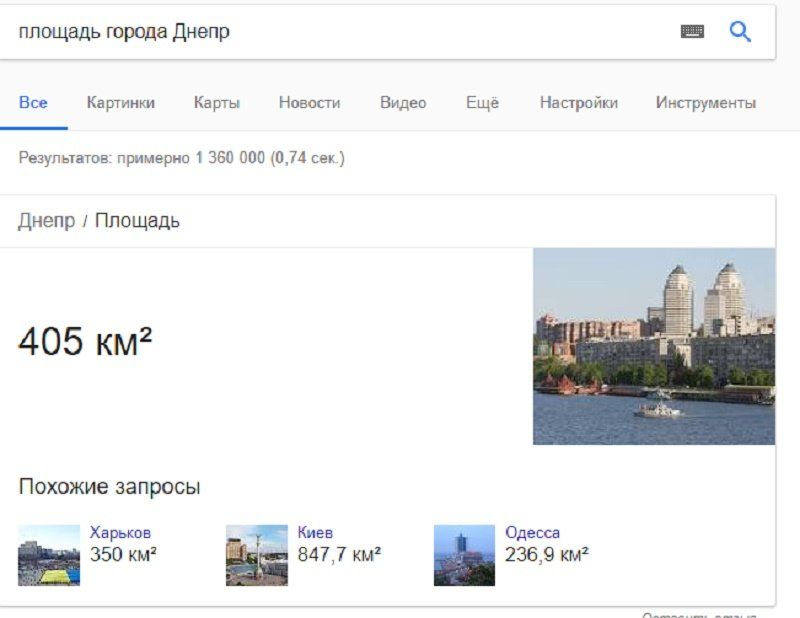Click the Киев city thumbnail image

(257, 553)
